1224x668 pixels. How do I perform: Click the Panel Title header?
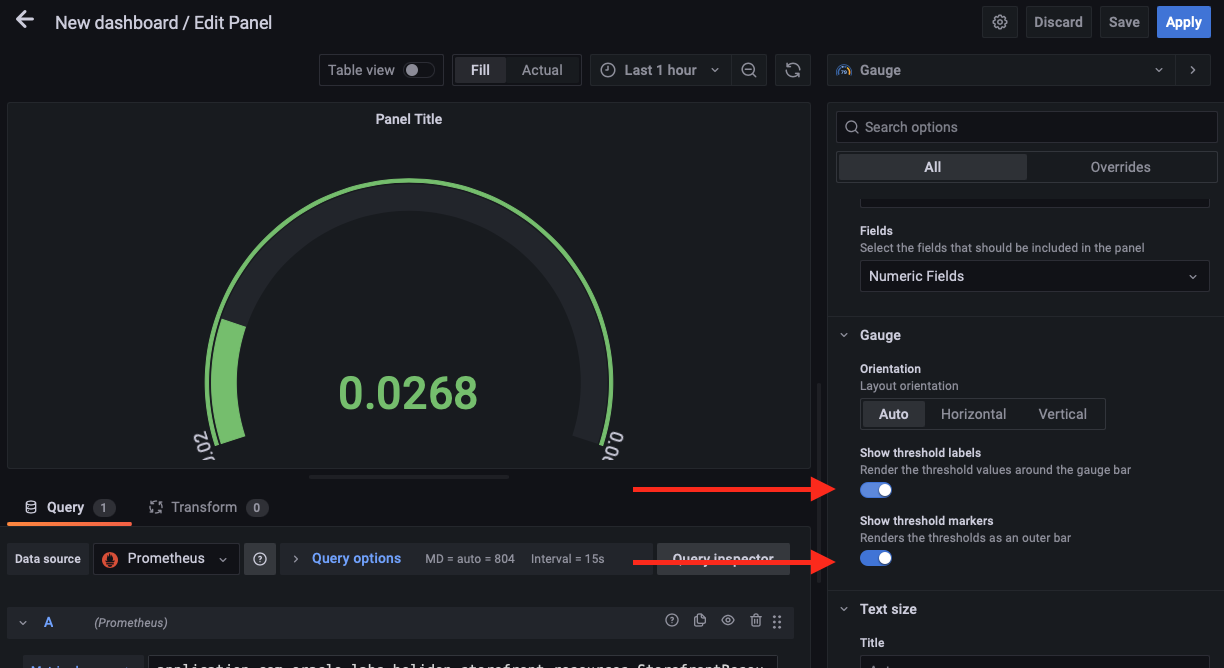click(x=409, y=119)
